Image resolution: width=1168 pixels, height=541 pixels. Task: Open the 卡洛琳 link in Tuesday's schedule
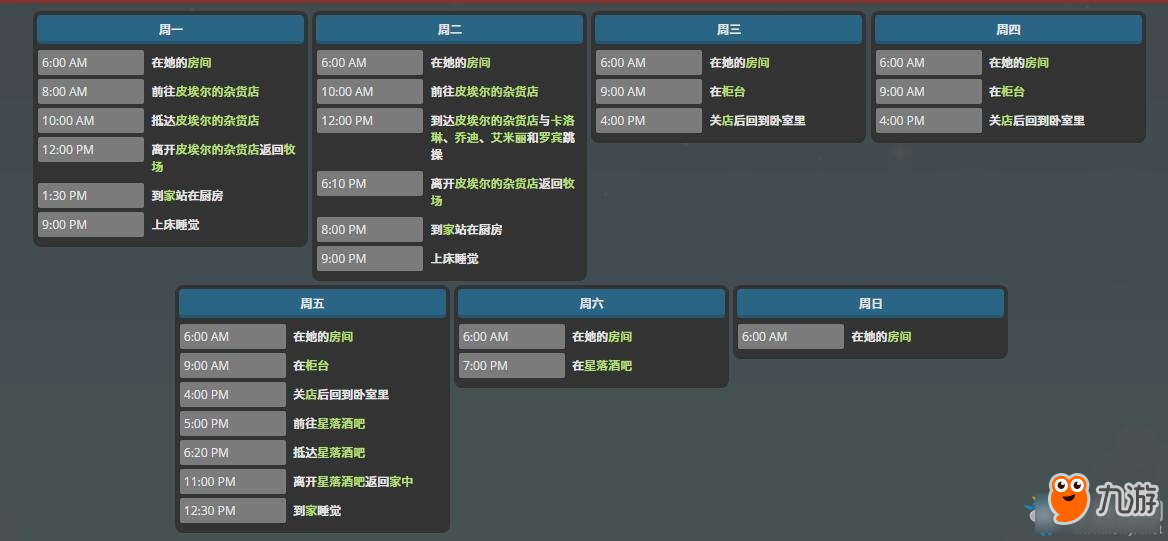click(x=562, y=121)
